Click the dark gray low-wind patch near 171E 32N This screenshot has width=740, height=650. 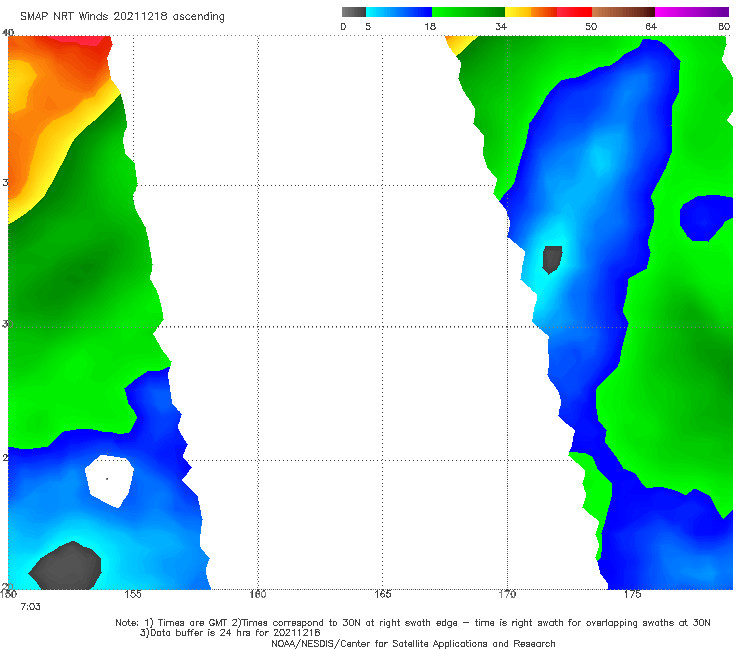[x=552, y=259]
